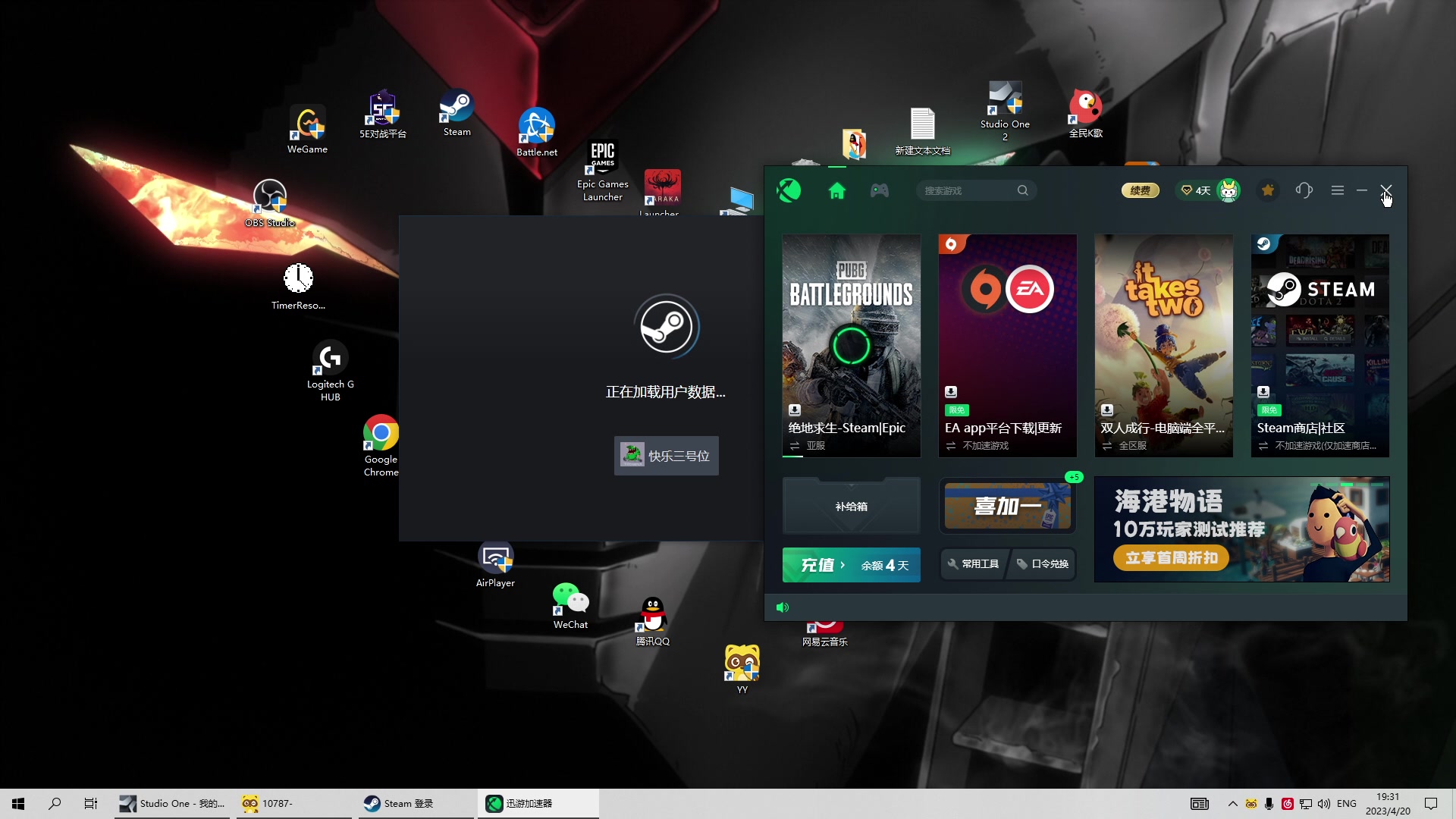1456x819 pixels.
Task: Change Steam store acceleration mode option
Action: pos(1318,446)
